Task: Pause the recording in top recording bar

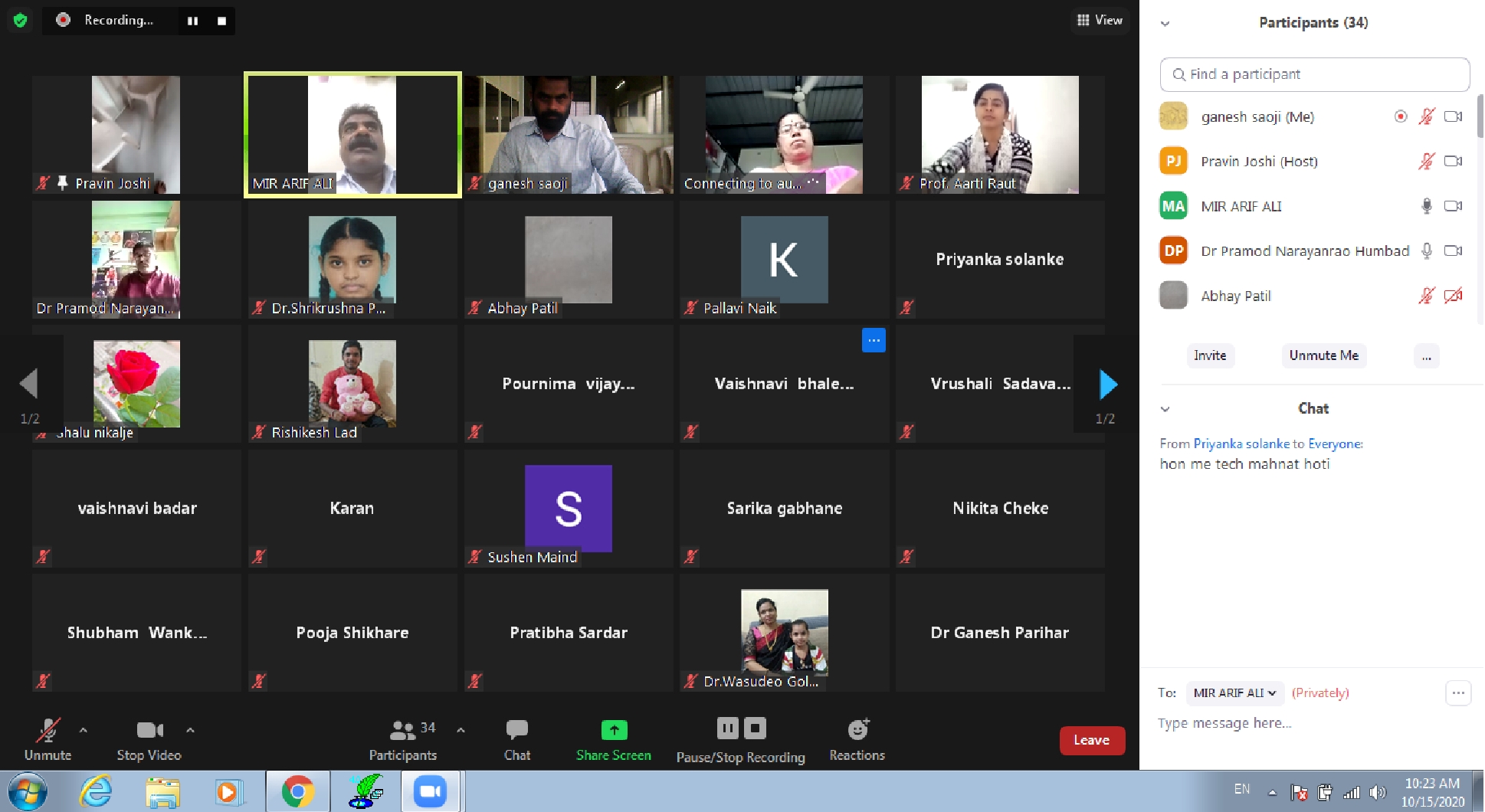Action: click(x=193, y=21)
